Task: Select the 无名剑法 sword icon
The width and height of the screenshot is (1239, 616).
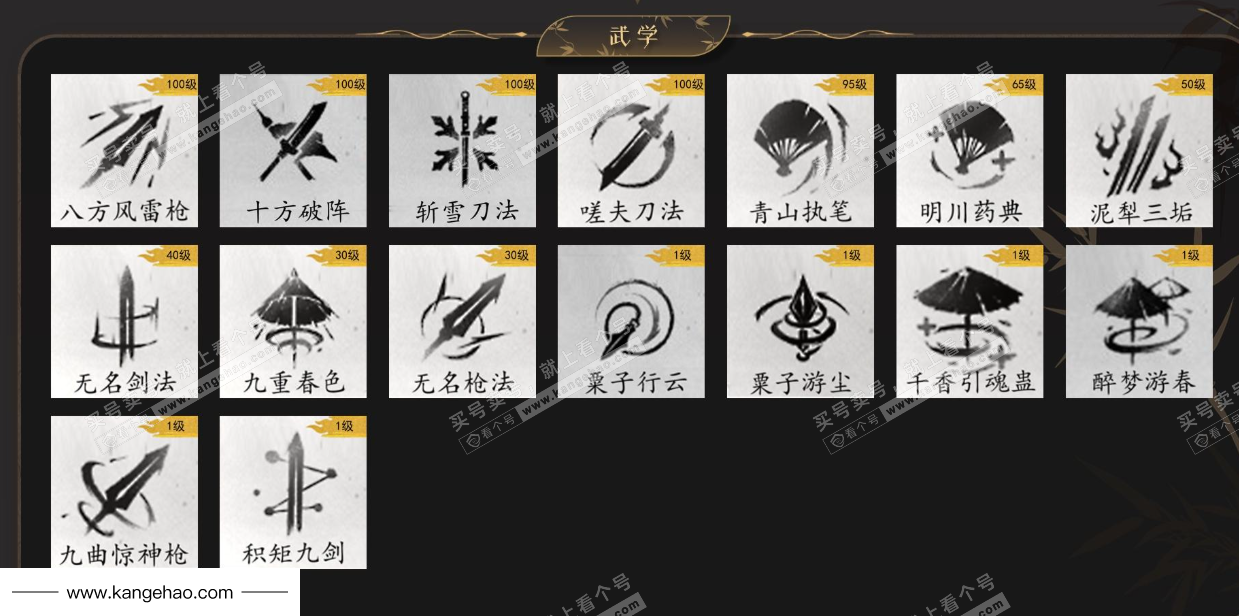Action: coord(125,322)
